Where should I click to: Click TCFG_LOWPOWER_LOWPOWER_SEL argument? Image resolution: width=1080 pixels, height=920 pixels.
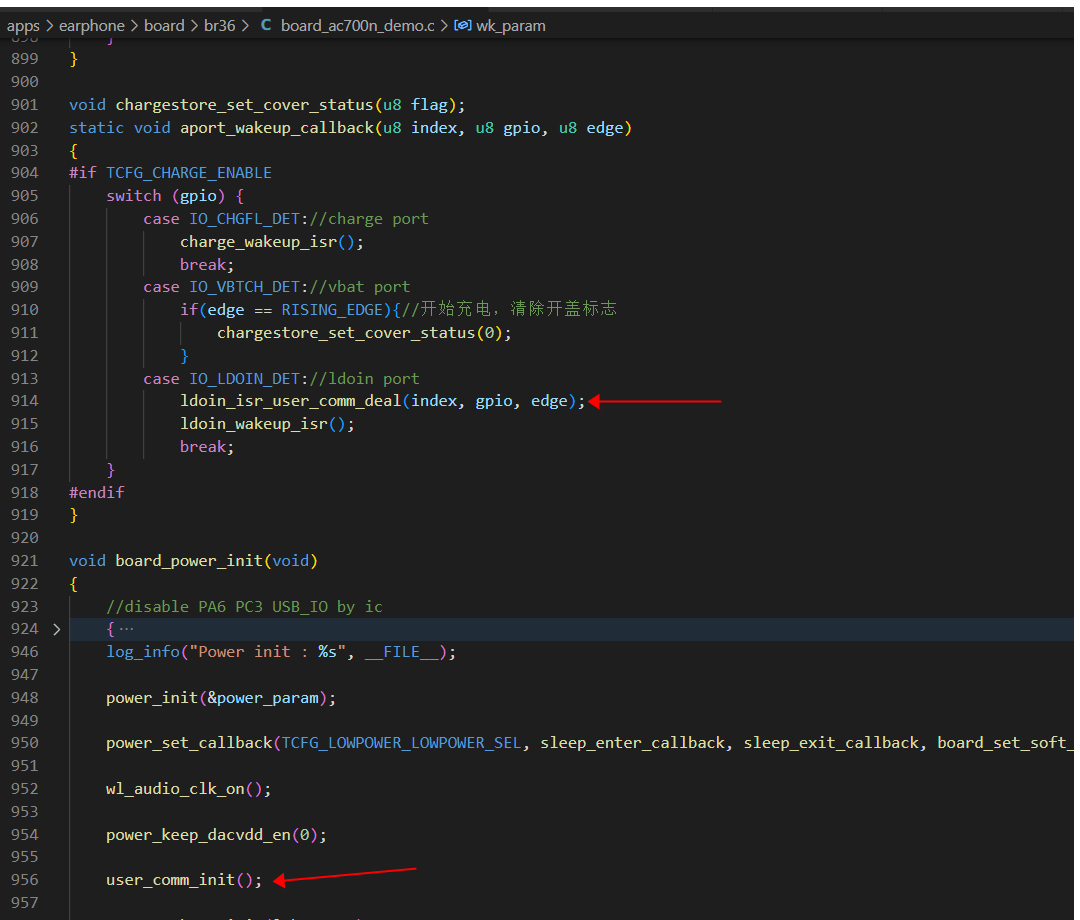pos(402,743)
